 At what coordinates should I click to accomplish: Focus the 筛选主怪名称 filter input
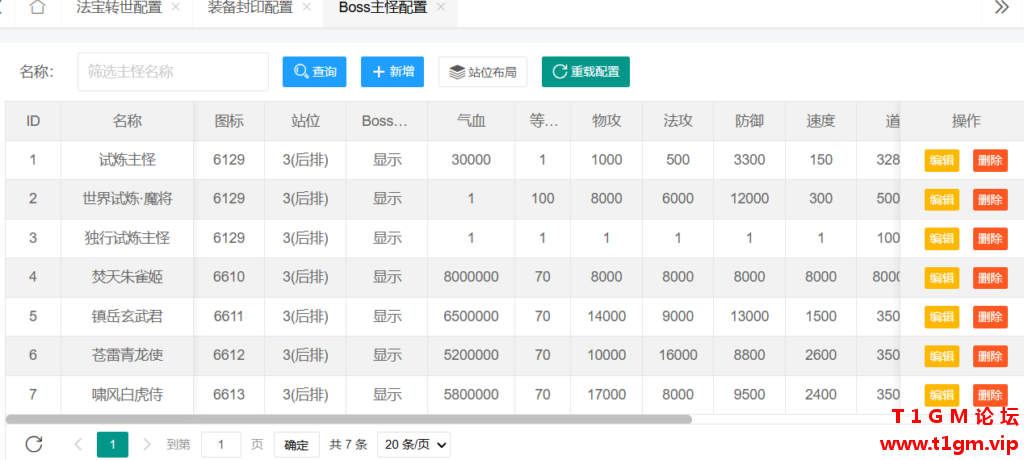click(173, 72)
